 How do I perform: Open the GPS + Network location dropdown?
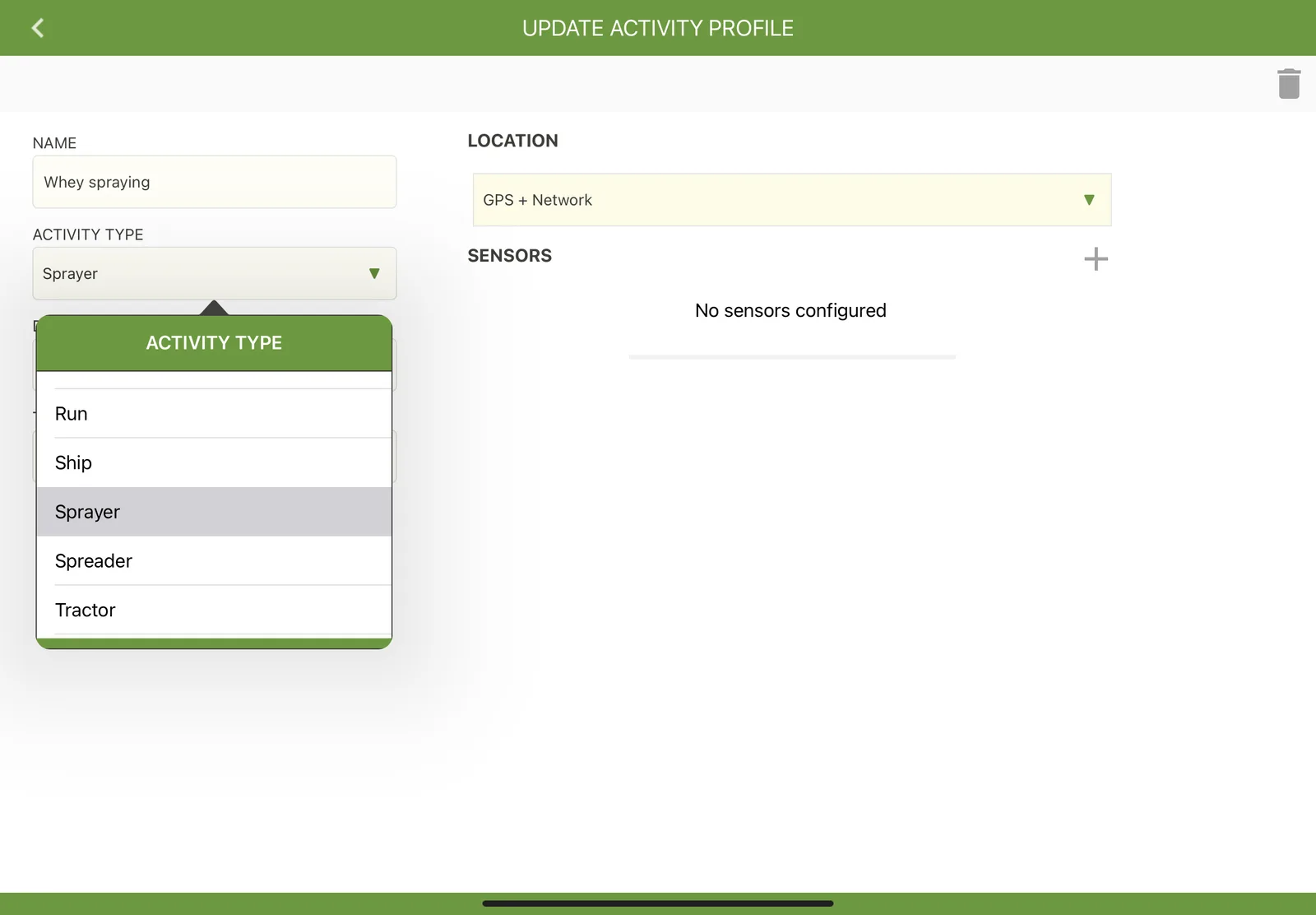(792, 200)
